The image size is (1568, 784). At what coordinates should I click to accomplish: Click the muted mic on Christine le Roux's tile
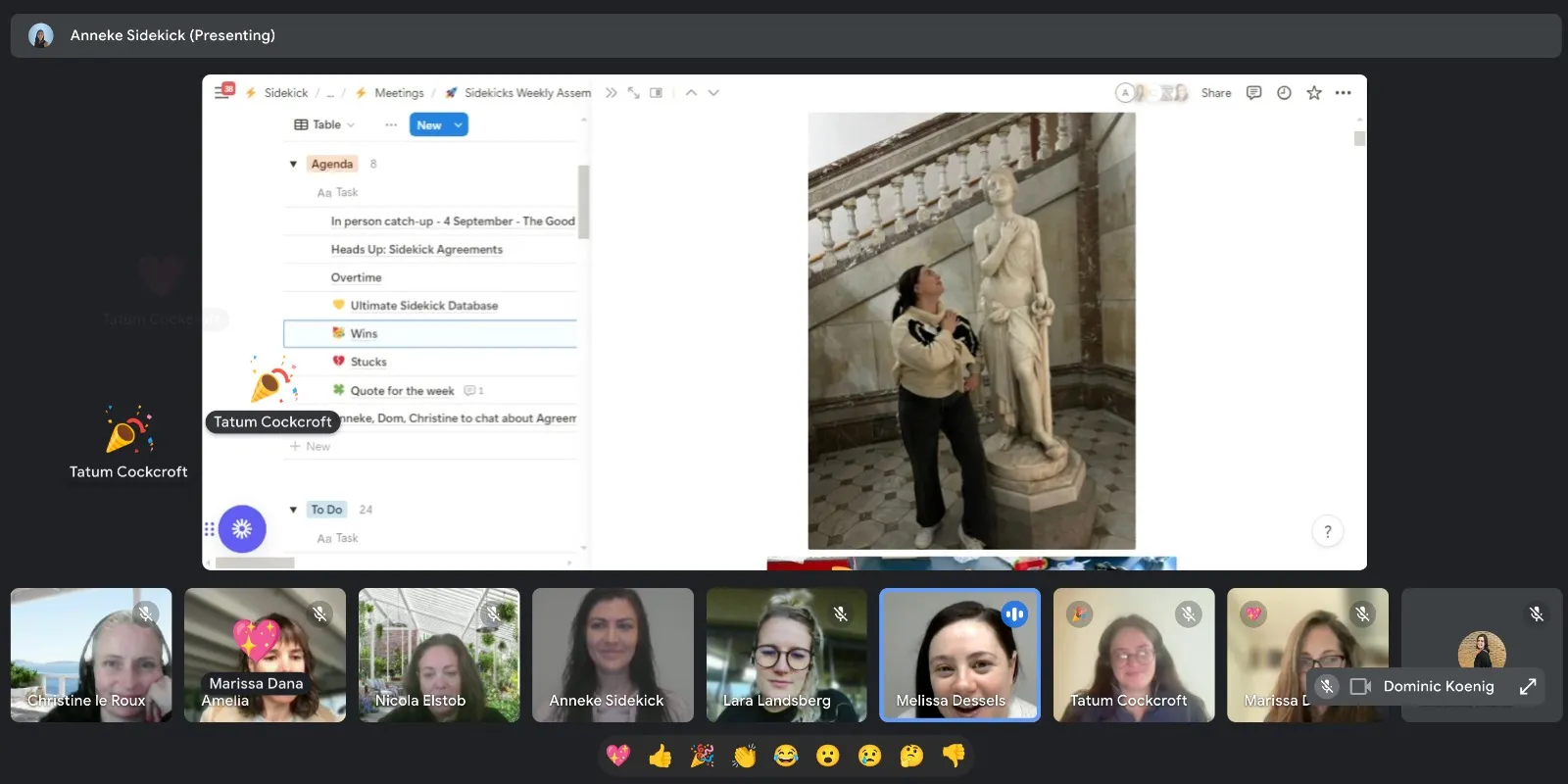(146, 613)
